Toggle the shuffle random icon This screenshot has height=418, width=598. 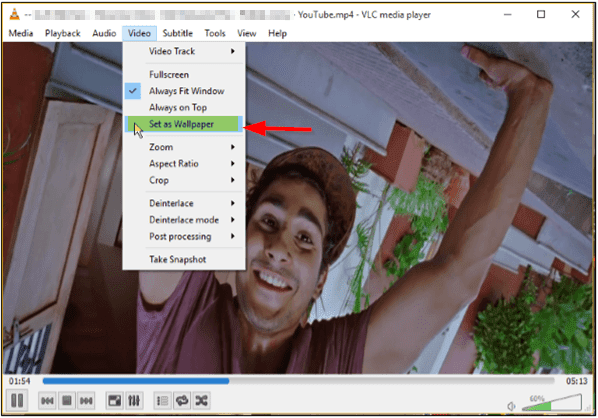[x=201, y=400]
